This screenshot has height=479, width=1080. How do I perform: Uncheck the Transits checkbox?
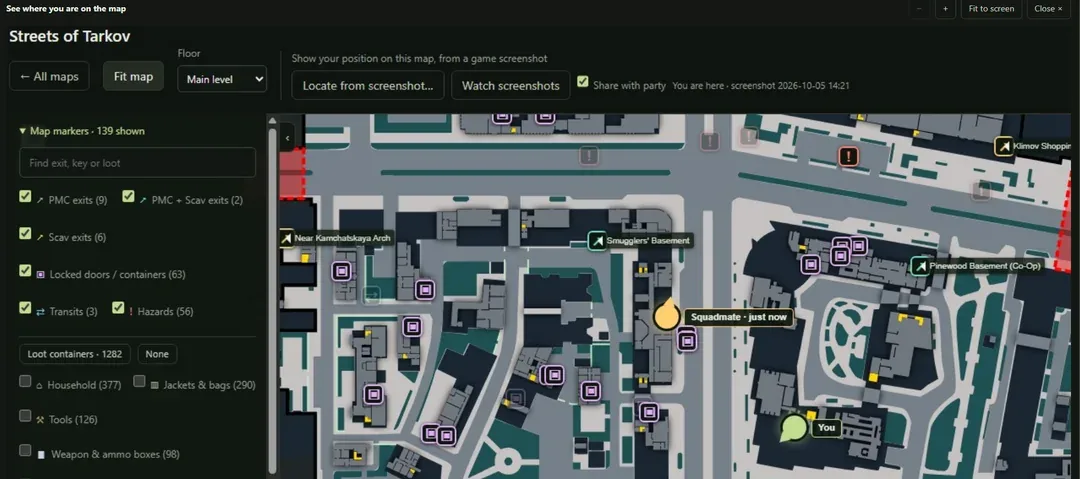(x=25, y=307)
